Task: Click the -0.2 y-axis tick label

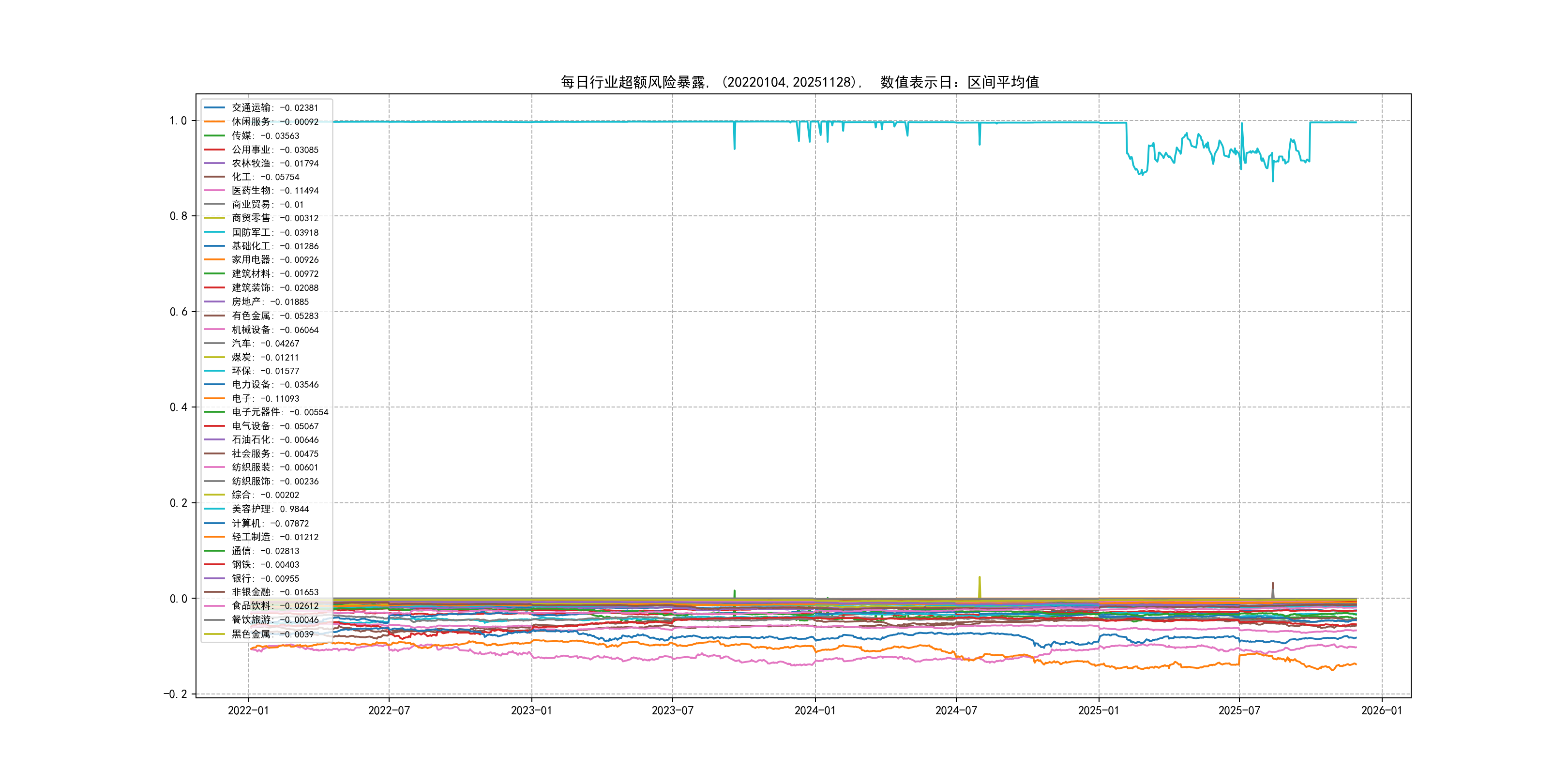Action: [175, 694]
